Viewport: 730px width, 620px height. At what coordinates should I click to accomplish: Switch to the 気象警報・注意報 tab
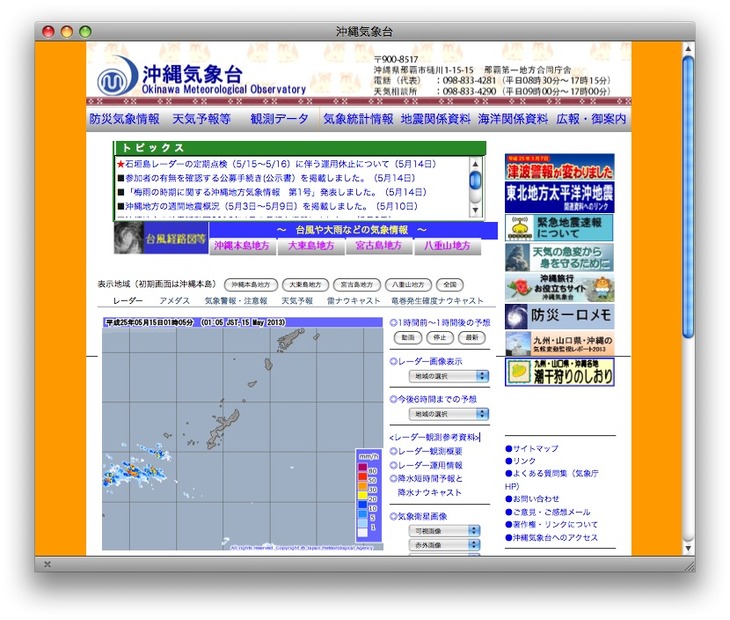(236, 301)
